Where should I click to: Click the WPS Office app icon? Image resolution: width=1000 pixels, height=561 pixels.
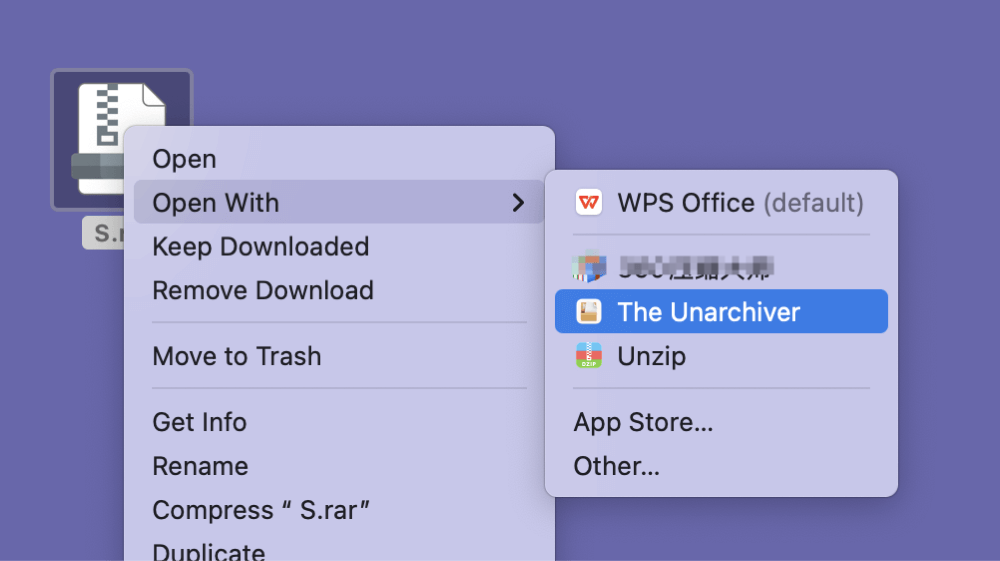(x=589, y=203)
